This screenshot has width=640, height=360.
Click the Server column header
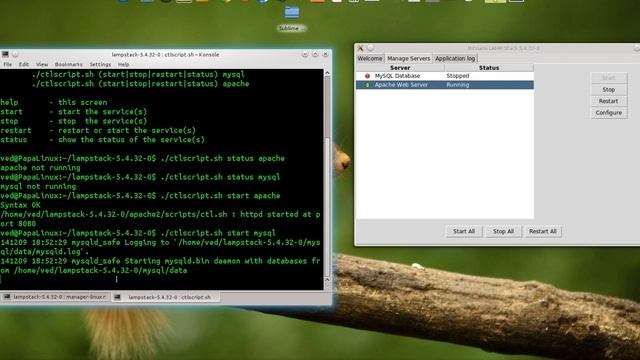coord(400,68)
